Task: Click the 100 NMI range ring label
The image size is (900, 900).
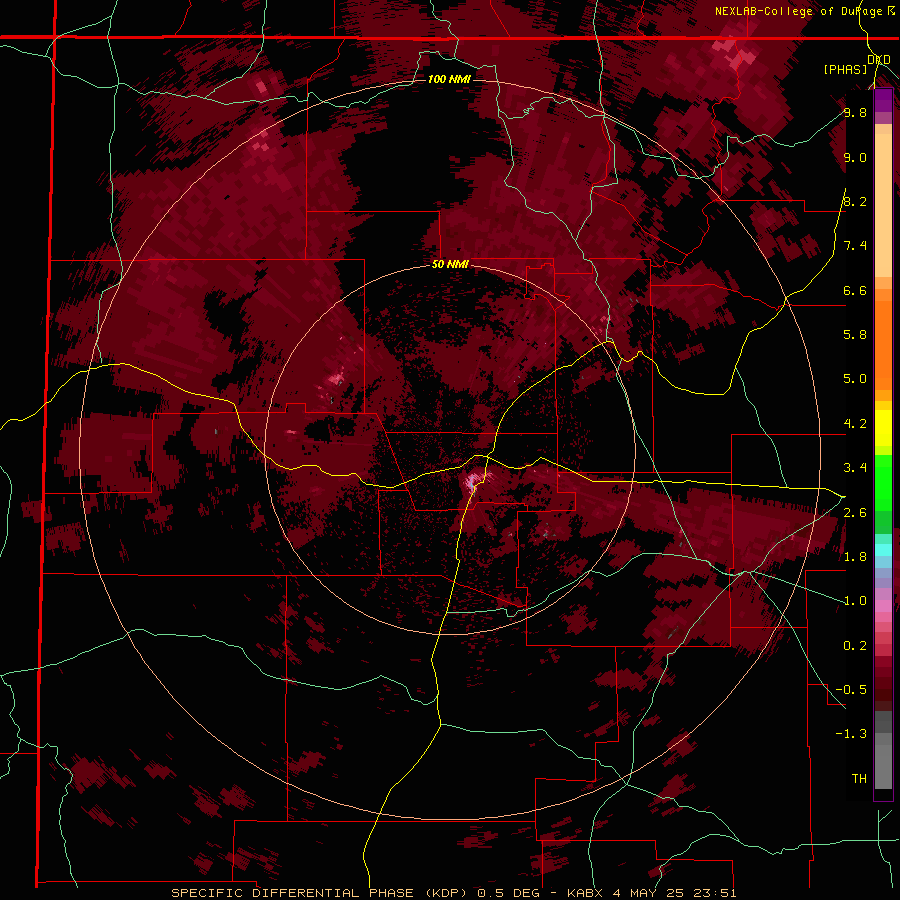Action: pyautogui.click(x=449, y=79)
